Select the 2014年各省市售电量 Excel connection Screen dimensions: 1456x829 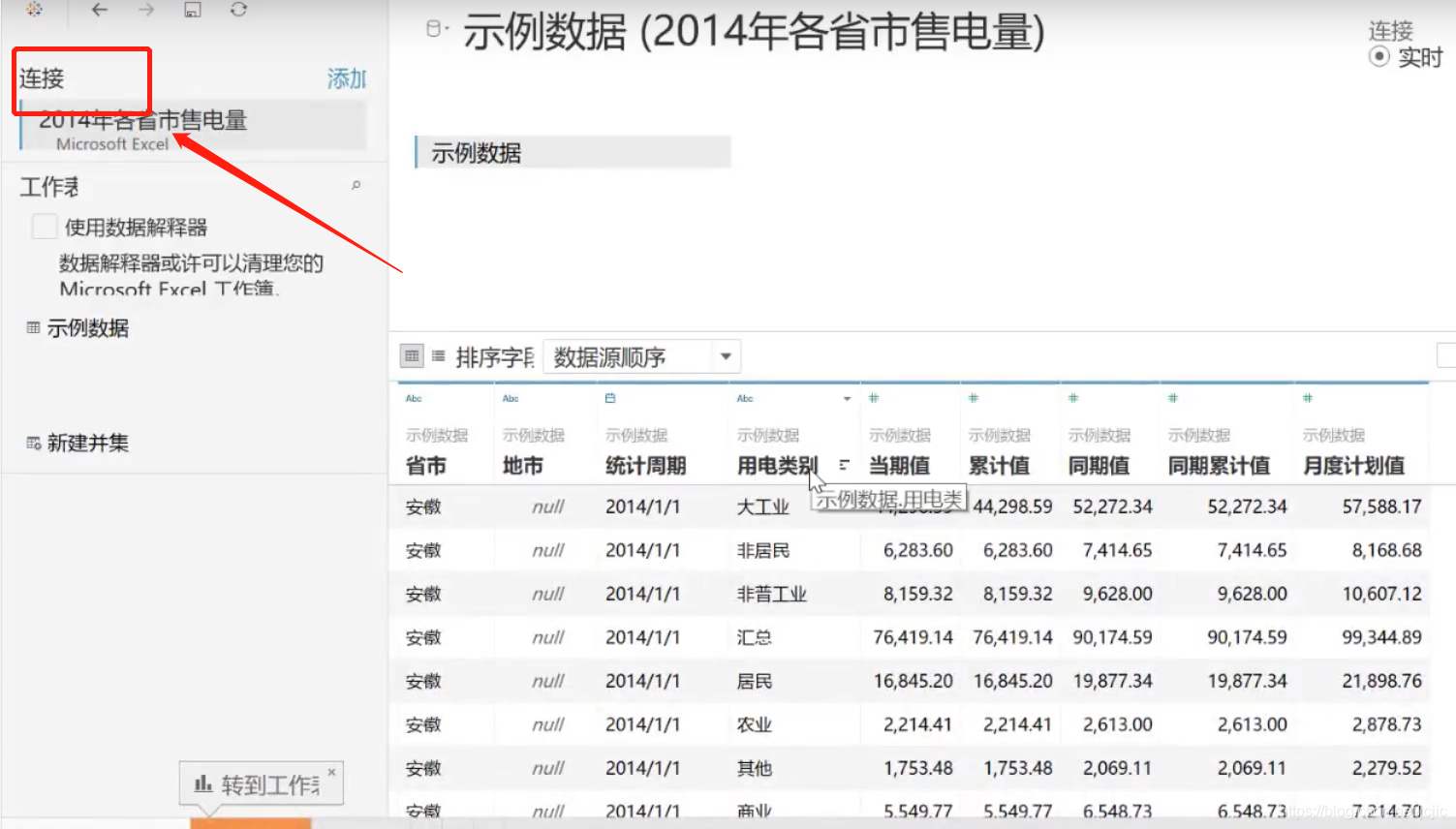[193, 128]
